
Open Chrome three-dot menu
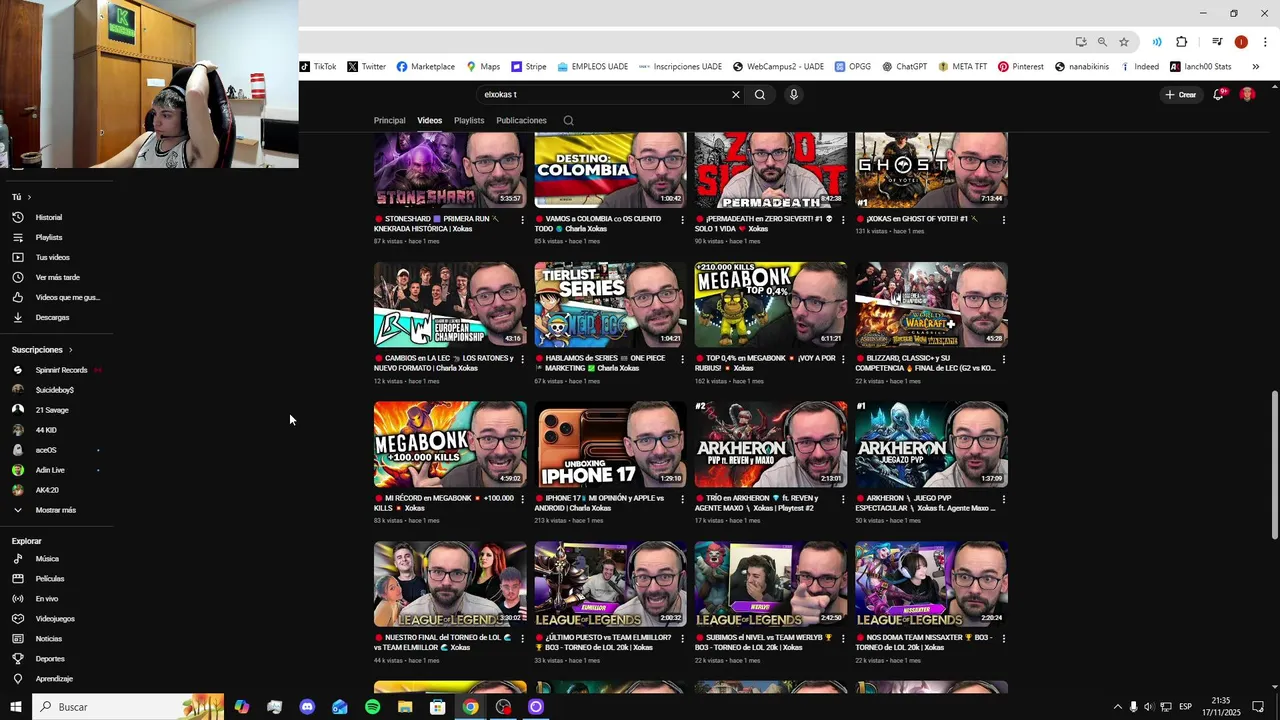pyautogui.click(x=1266, y=42)
